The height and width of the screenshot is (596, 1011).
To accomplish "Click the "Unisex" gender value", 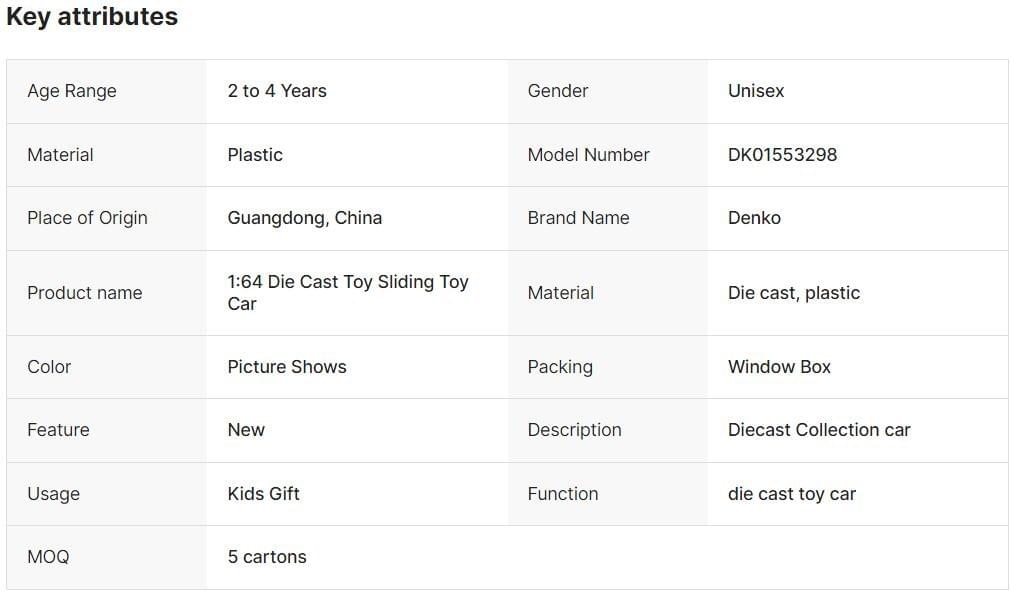I will pyautogui.click(x=756, y=91).
